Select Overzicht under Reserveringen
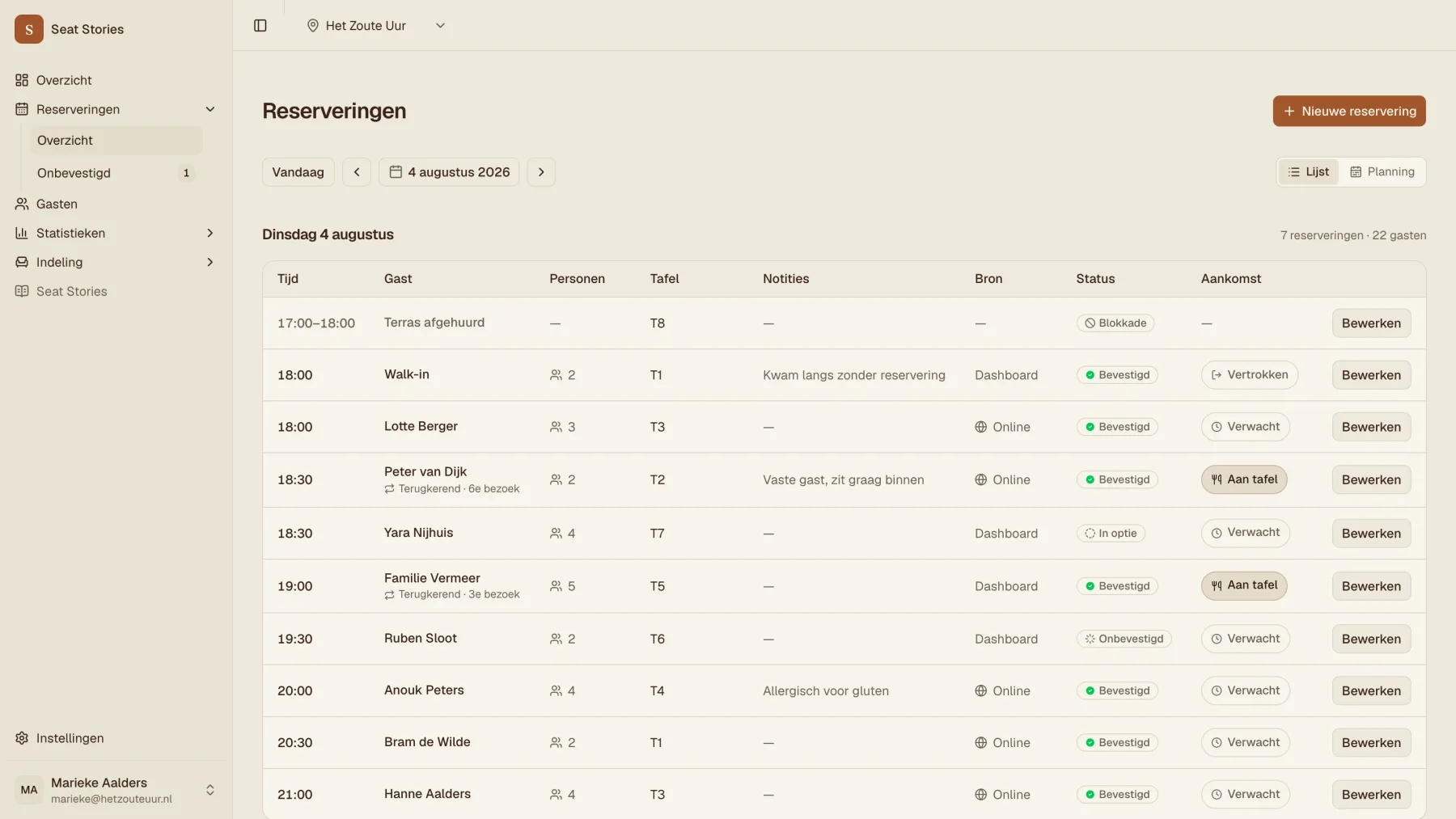Viewport: 1456px width, 819px height. [x=116, y=141]
